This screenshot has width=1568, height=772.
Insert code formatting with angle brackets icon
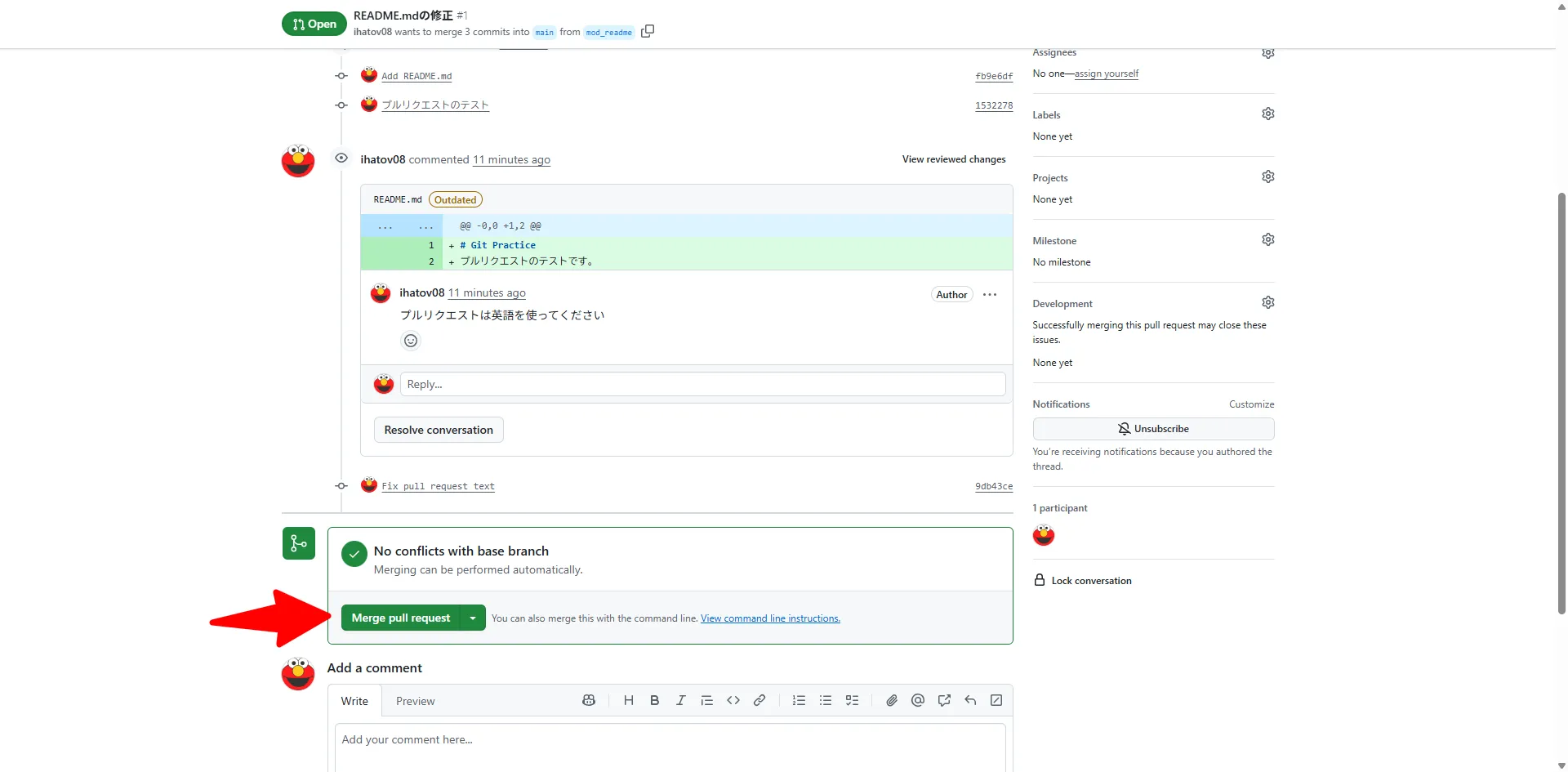tap(733, 700)
